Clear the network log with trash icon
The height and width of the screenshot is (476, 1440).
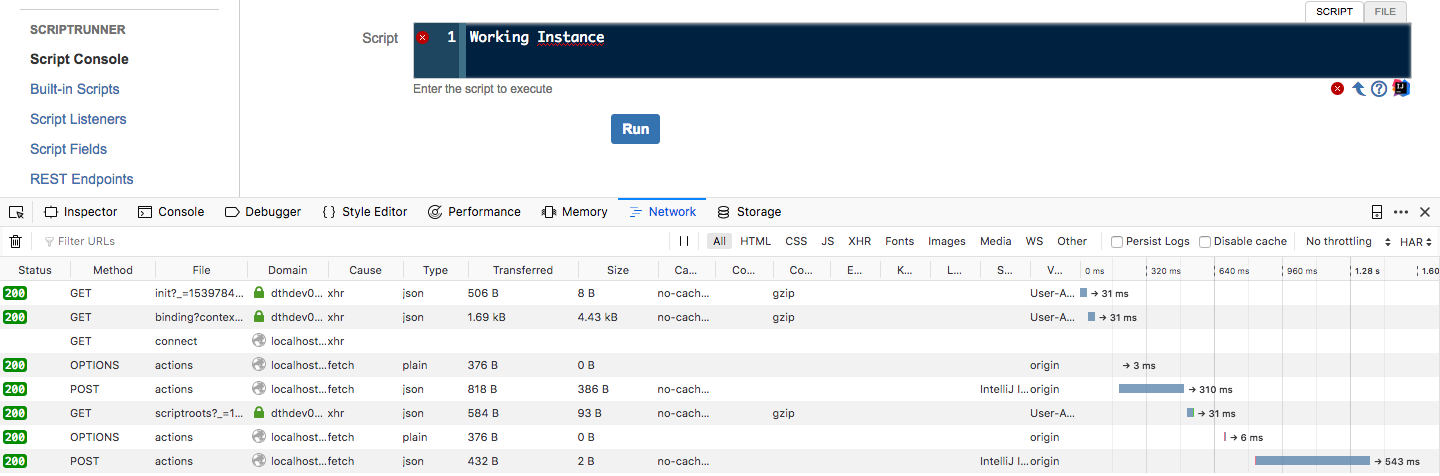point(15,241)
